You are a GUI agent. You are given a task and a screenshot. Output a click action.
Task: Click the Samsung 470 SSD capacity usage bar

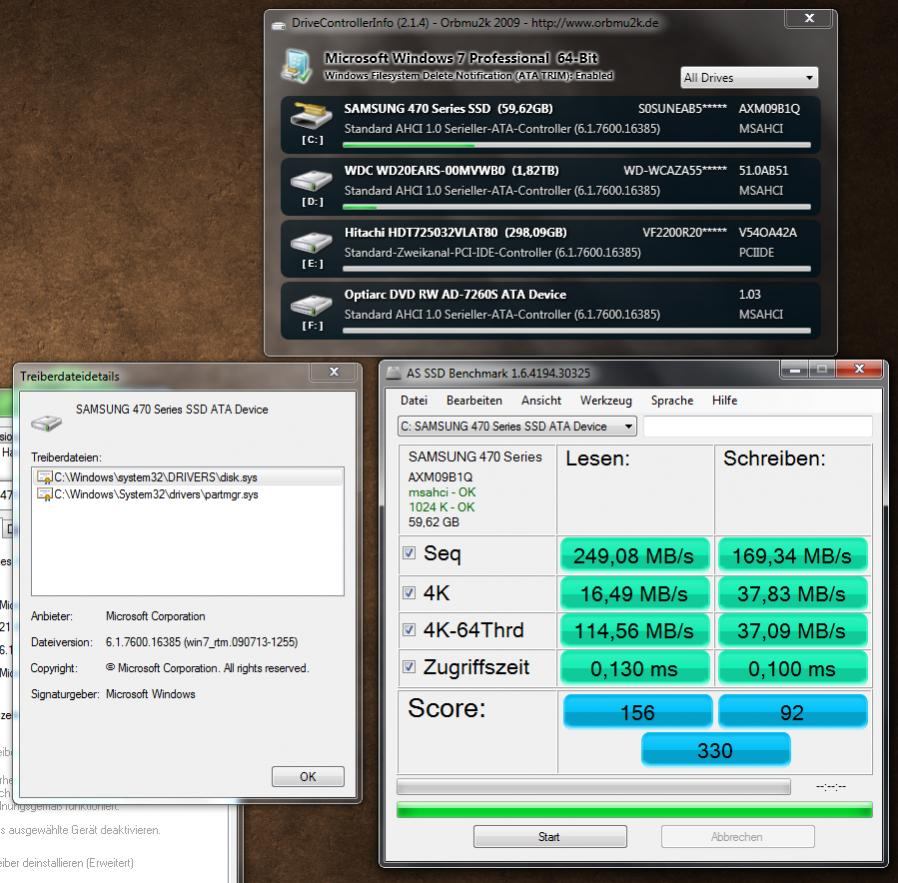pyautogui.click(x=577, y=145)
